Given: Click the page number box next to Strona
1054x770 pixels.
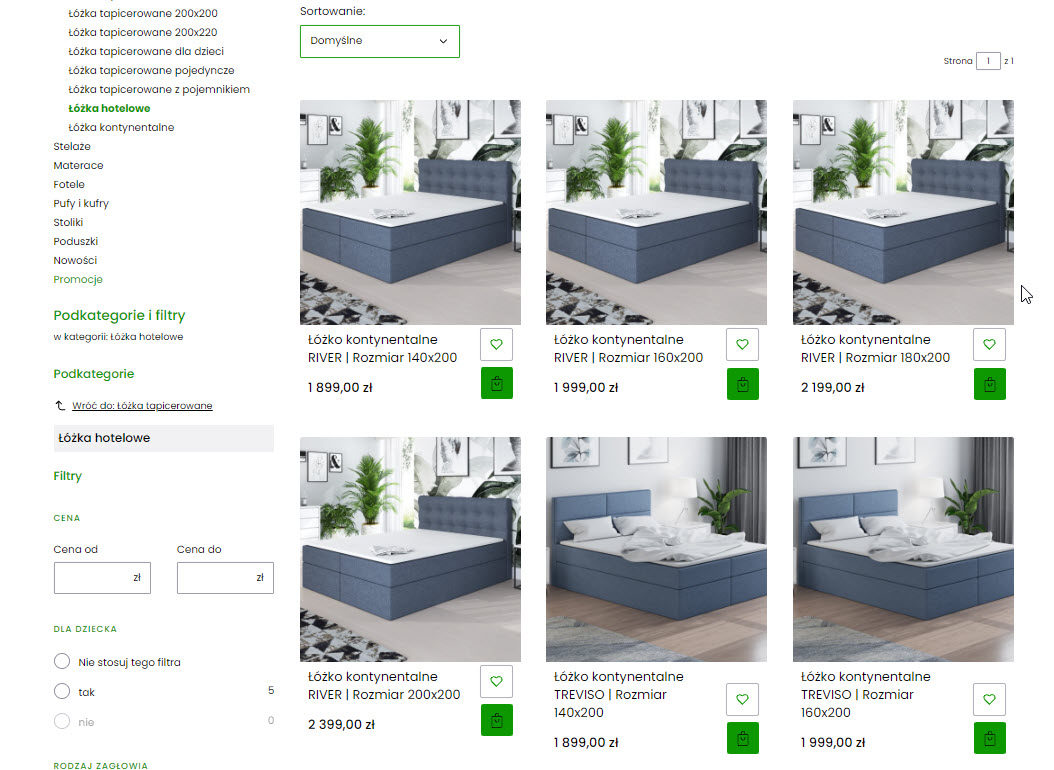Looking at the screenshot, I should click(988, 60).
